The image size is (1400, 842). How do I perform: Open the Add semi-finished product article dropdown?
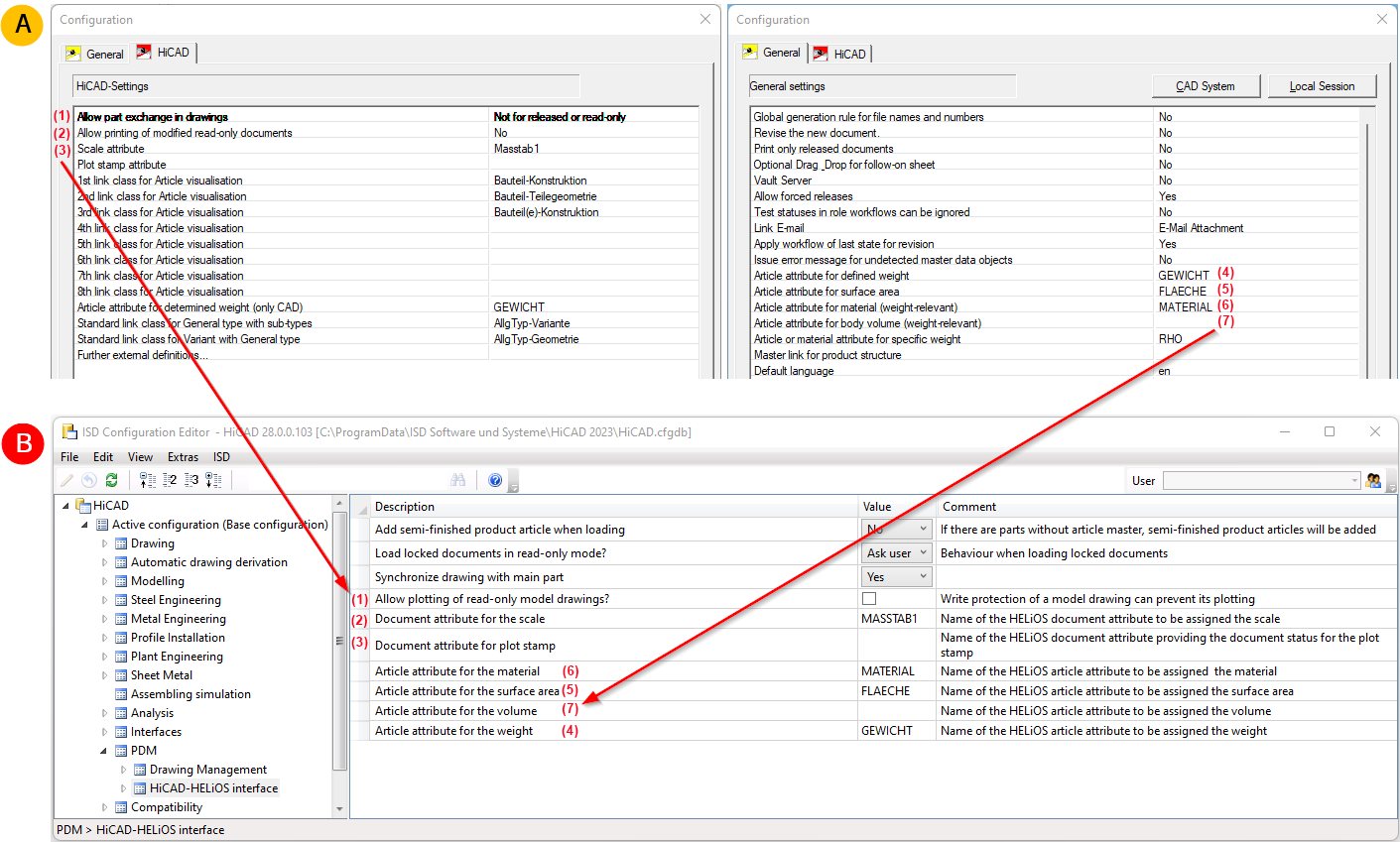click(x=897, y=530)
